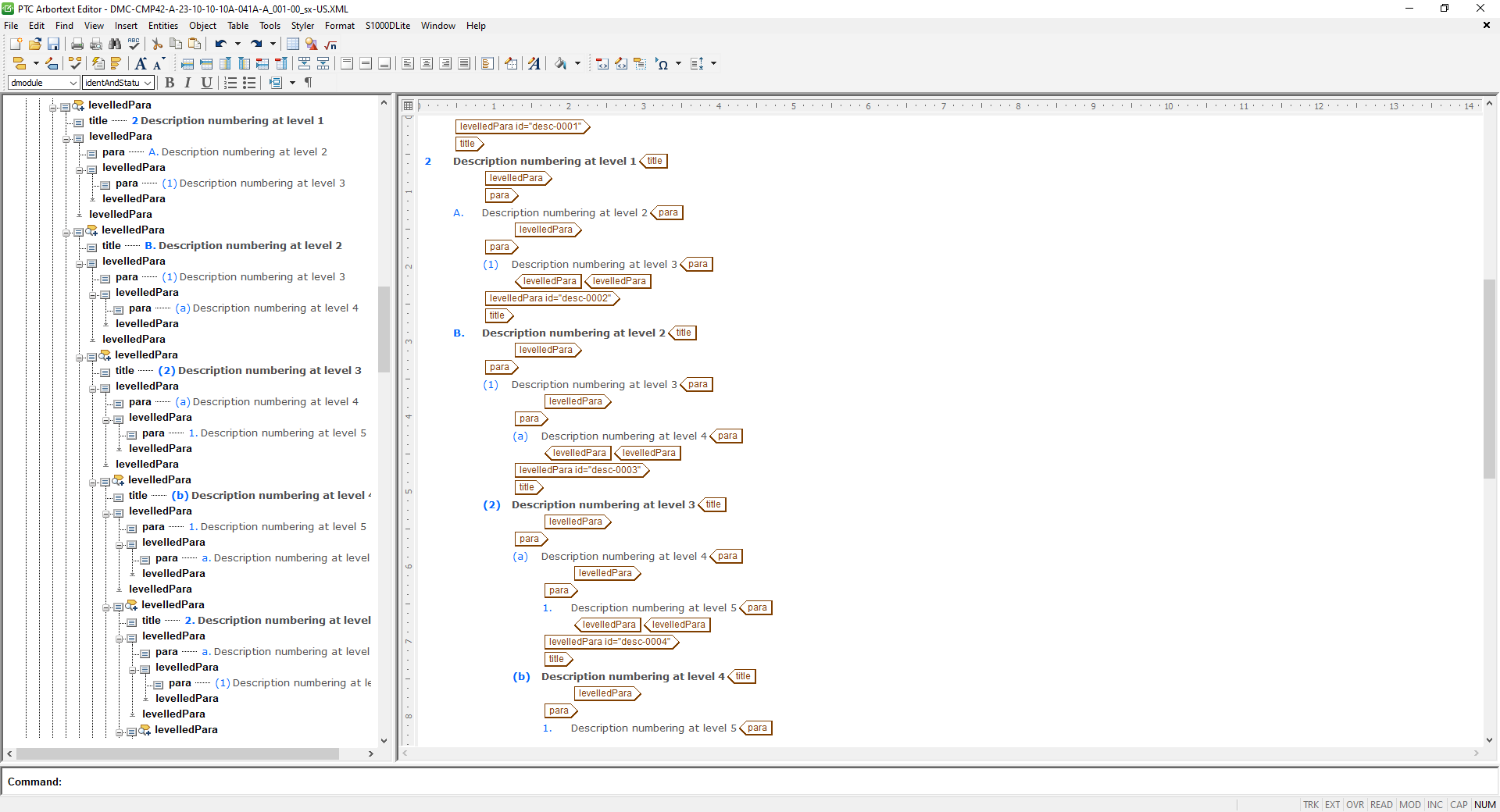
Task: Click the Insert Table grid icon
Action: pyautogui.click(x=292, y=45)
